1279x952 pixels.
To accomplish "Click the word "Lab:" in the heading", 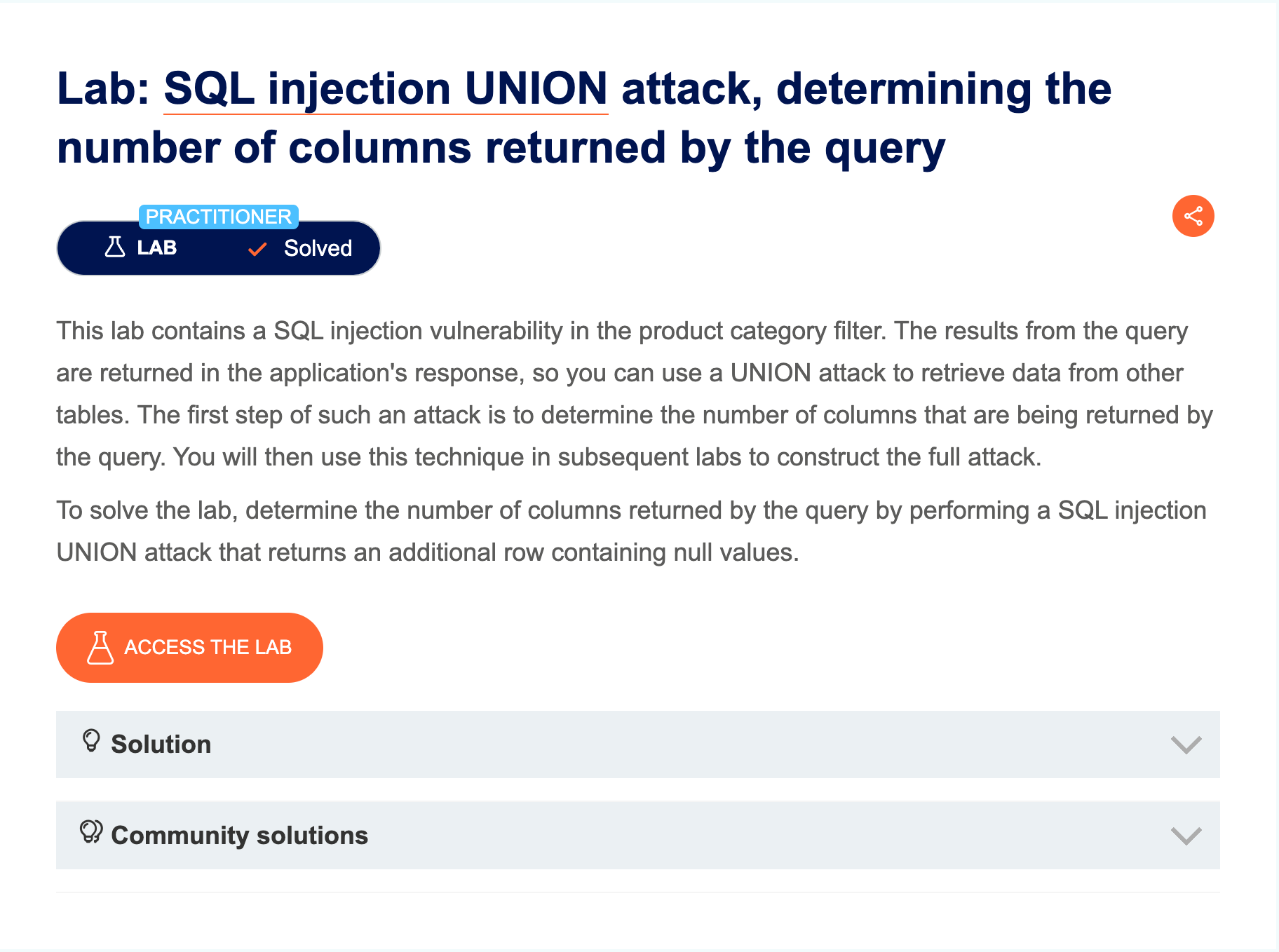I will click(x=103, y=89).
